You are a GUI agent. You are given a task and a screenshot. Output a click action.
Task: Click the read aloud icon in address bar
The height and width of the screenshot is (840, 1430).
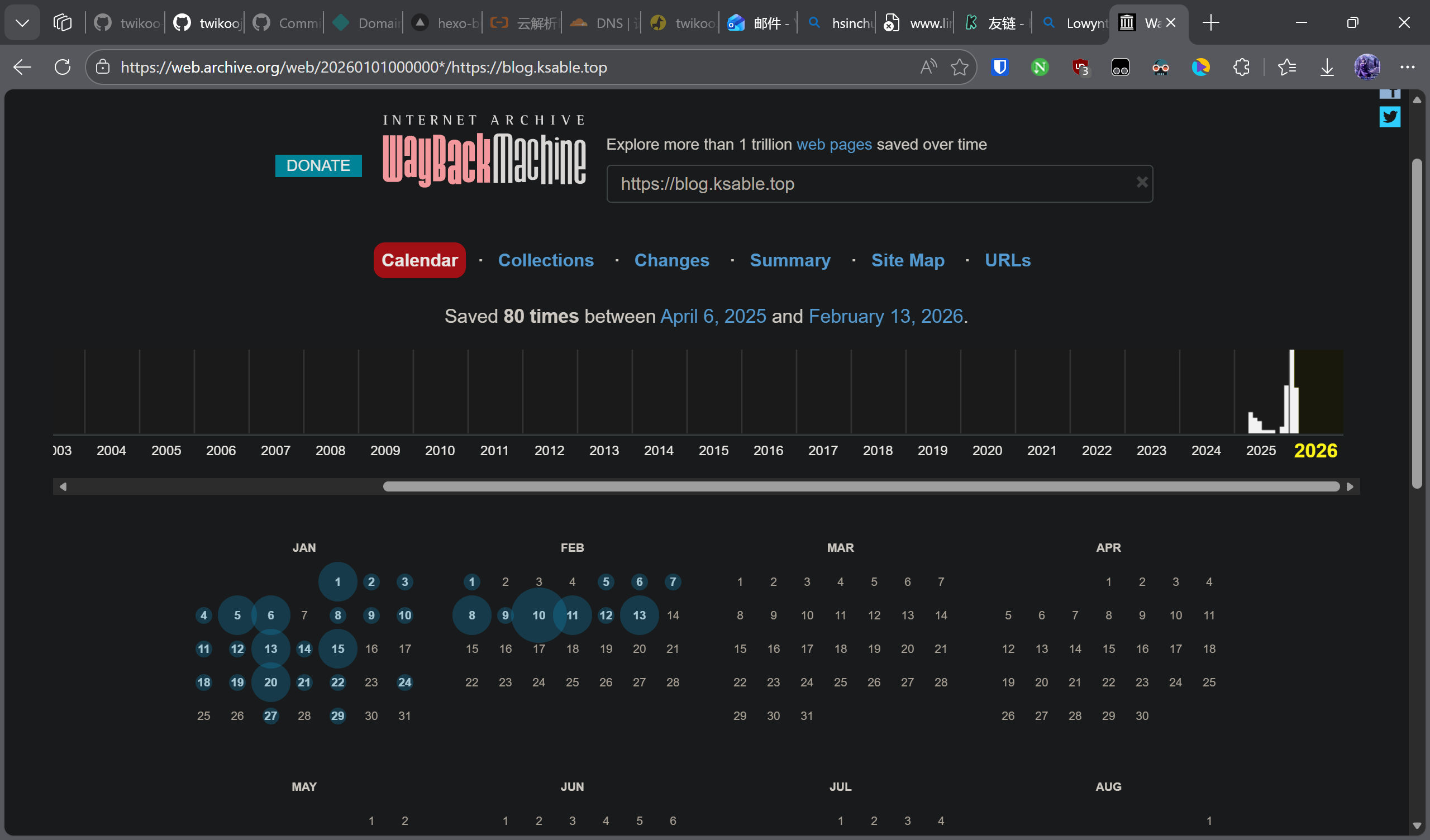click(x=928, y=67)
